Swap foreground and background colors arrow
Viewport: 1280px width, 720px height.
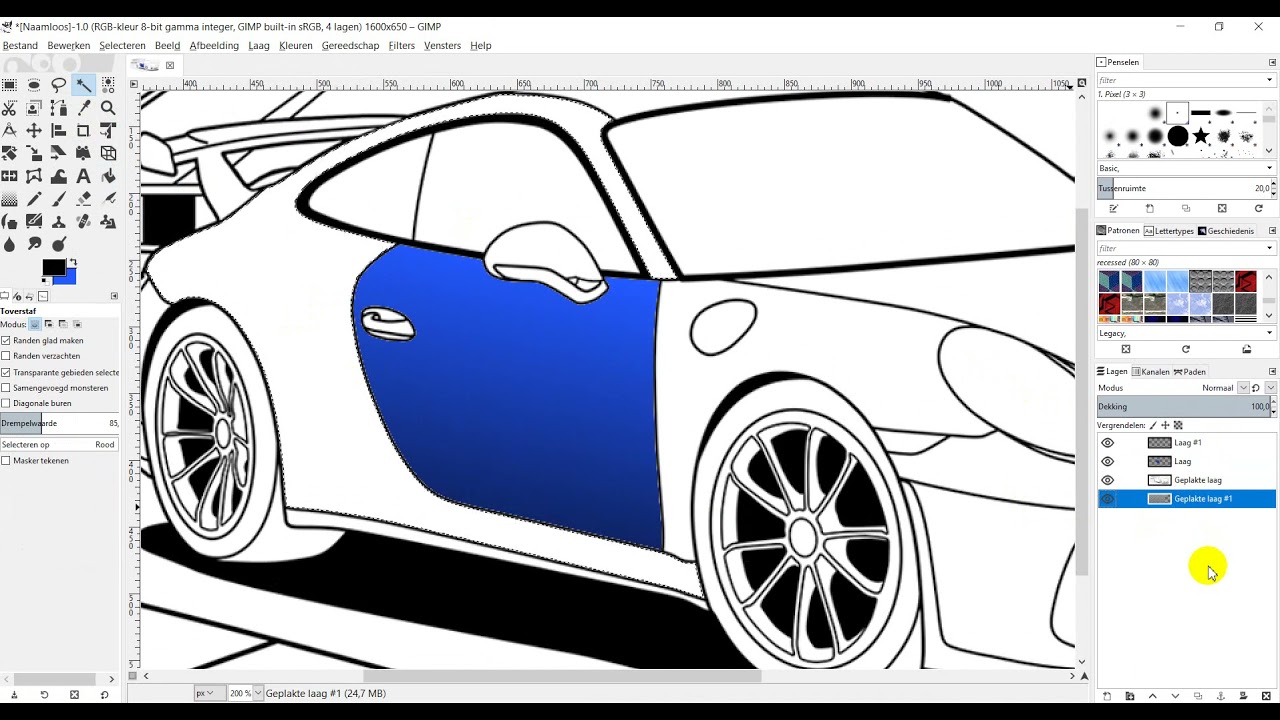(72, 262)
